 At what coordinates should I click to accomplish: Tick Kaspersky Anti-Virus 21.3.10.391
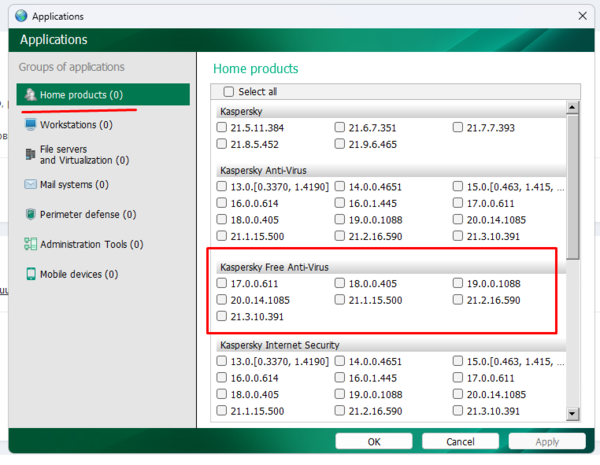pos(458,236)
